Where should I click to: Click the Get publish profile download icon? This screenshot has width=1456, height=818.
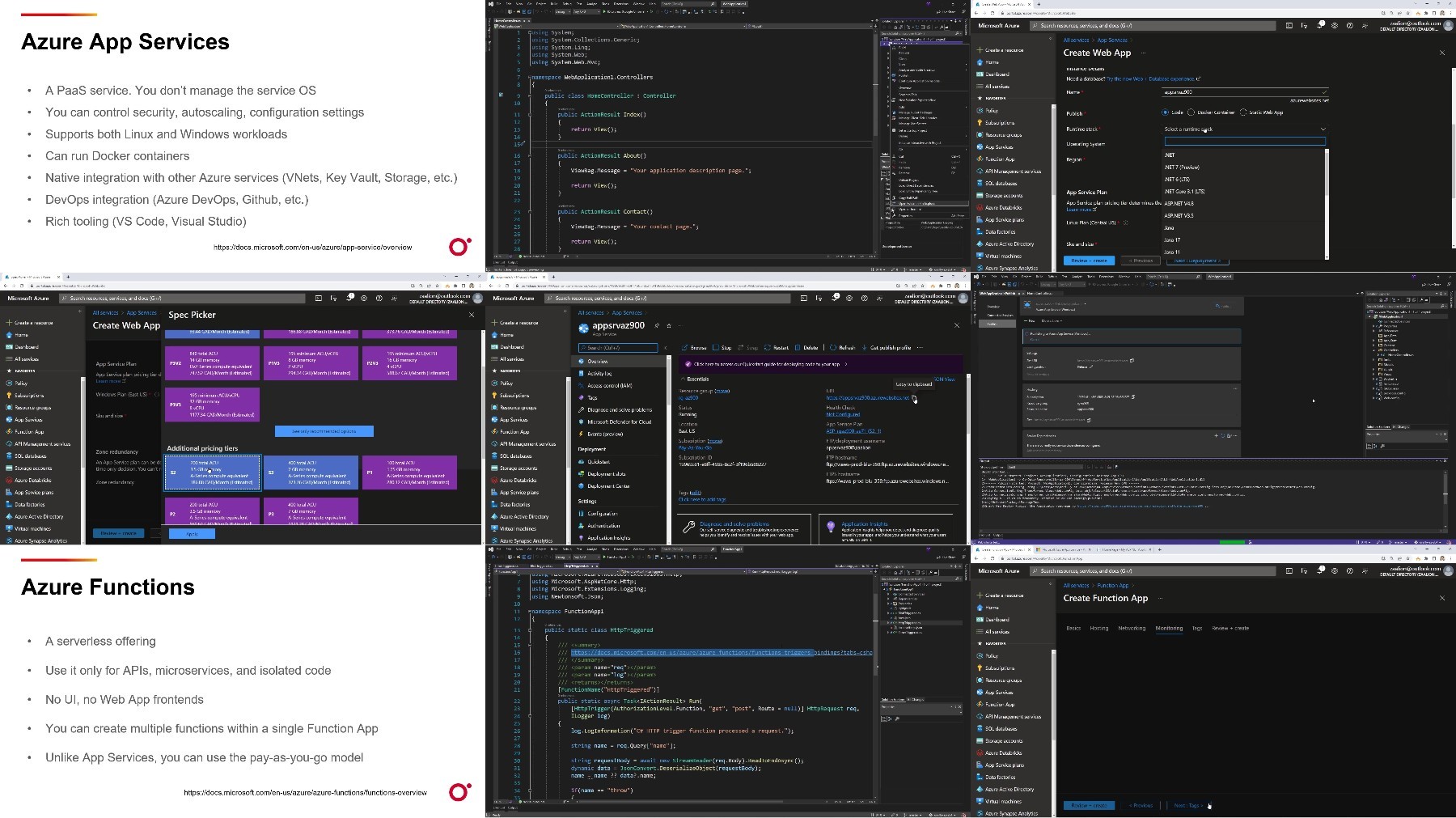click(x=865, y=348)
